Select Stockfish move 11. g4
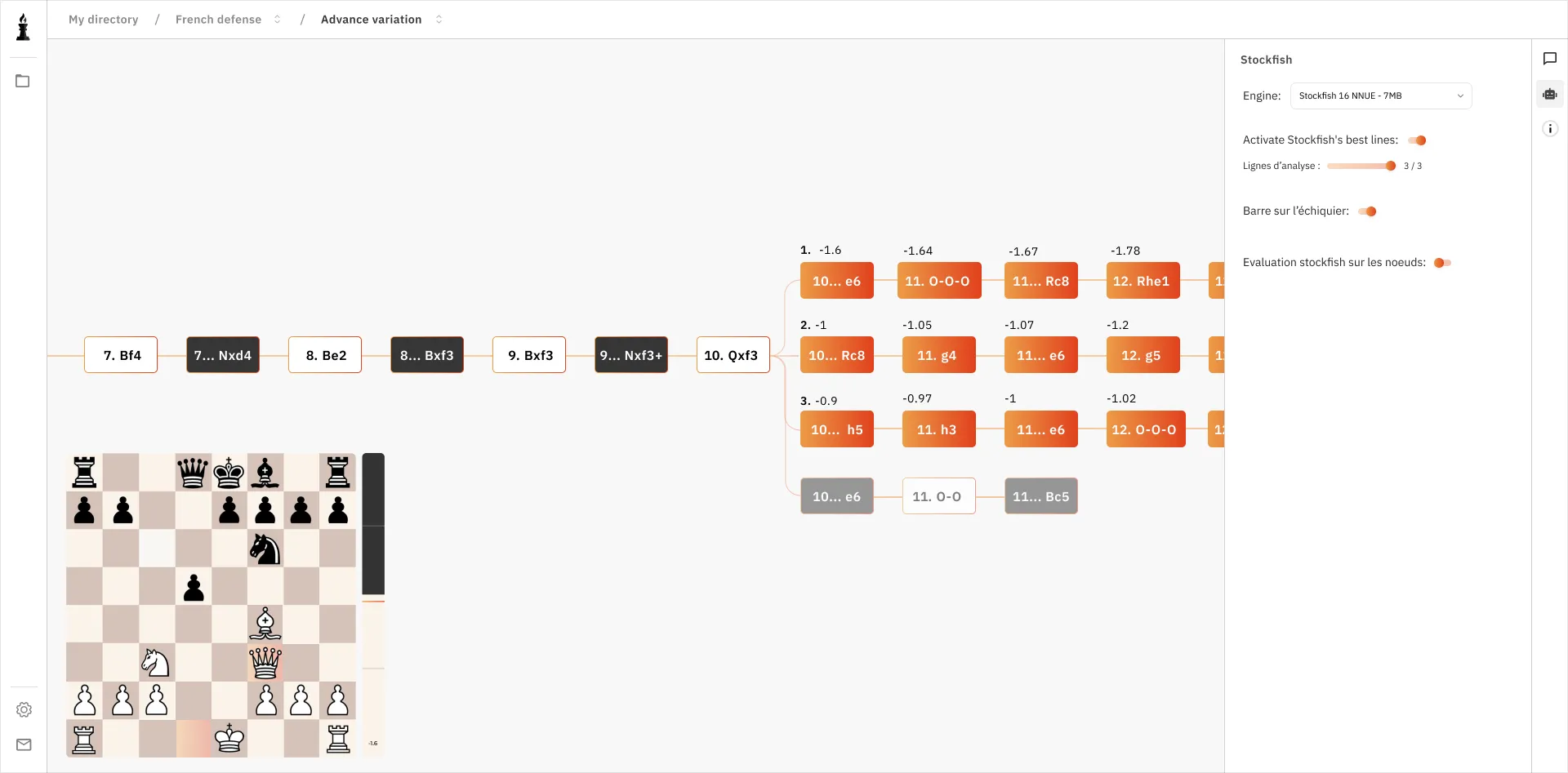This screenshot has height=773, width=1568. click(x=939, y=355)
